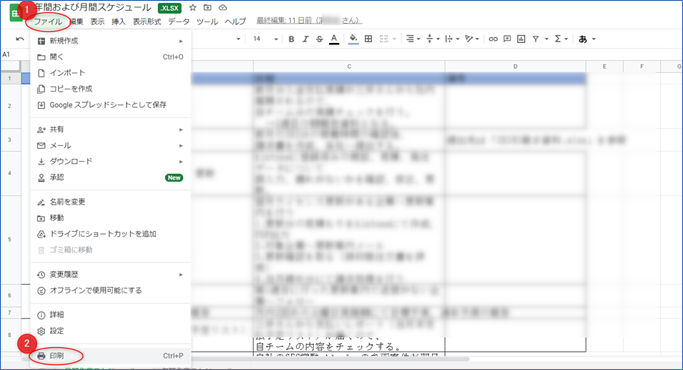Click the text color button

pos(334,39)
